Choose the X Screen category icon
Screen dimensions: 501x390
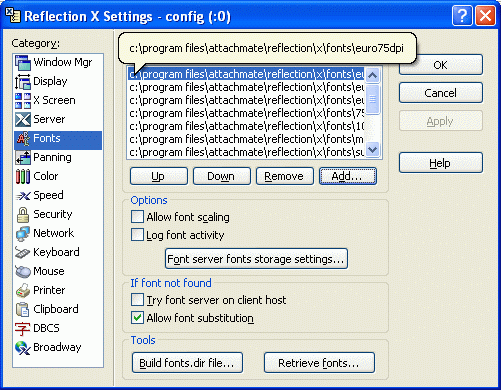[x=23, y=101]
